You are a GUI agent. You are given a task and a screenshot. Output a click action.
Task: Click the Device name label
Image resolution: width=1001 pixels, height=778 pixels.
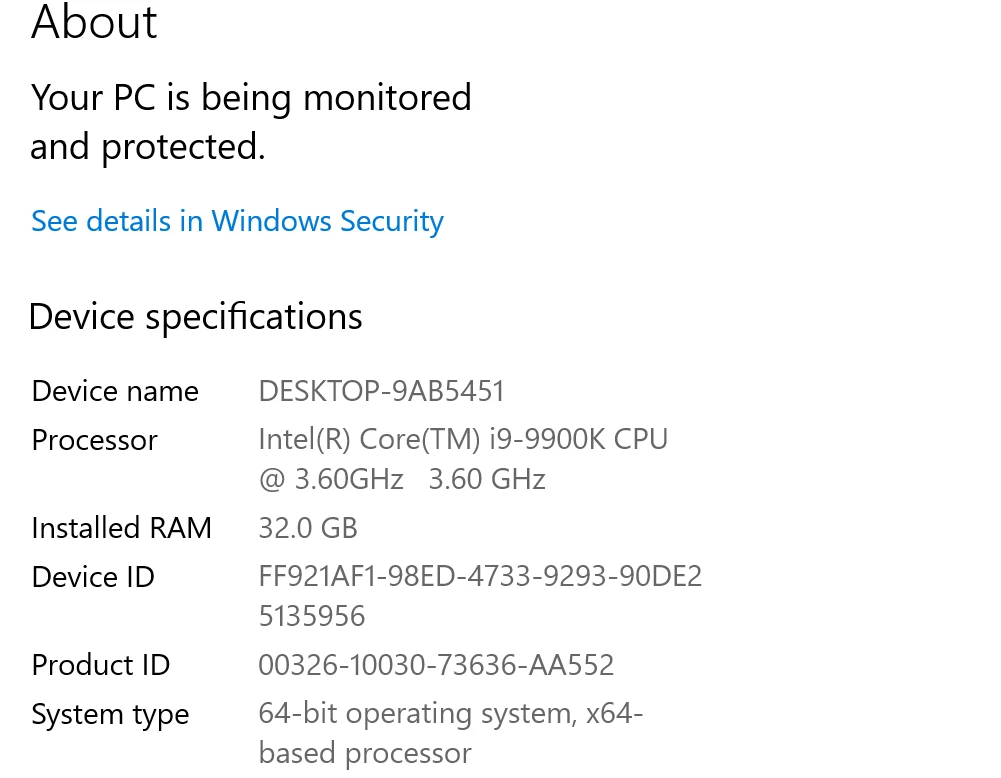(x=115, y=391)
